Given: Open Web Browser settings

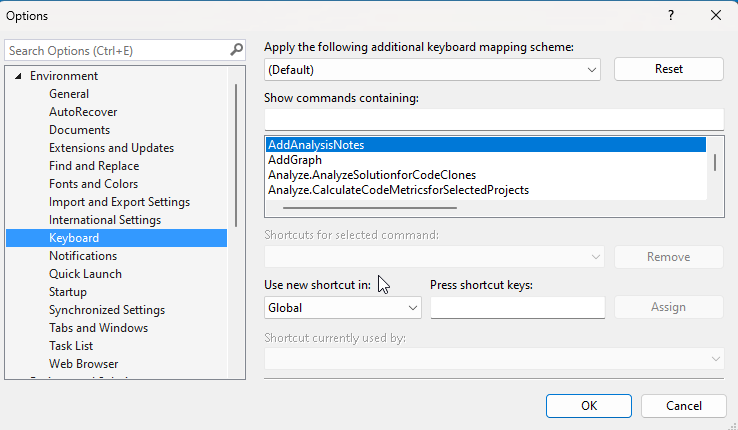Looking at the screenshot, I should [83, 364].
